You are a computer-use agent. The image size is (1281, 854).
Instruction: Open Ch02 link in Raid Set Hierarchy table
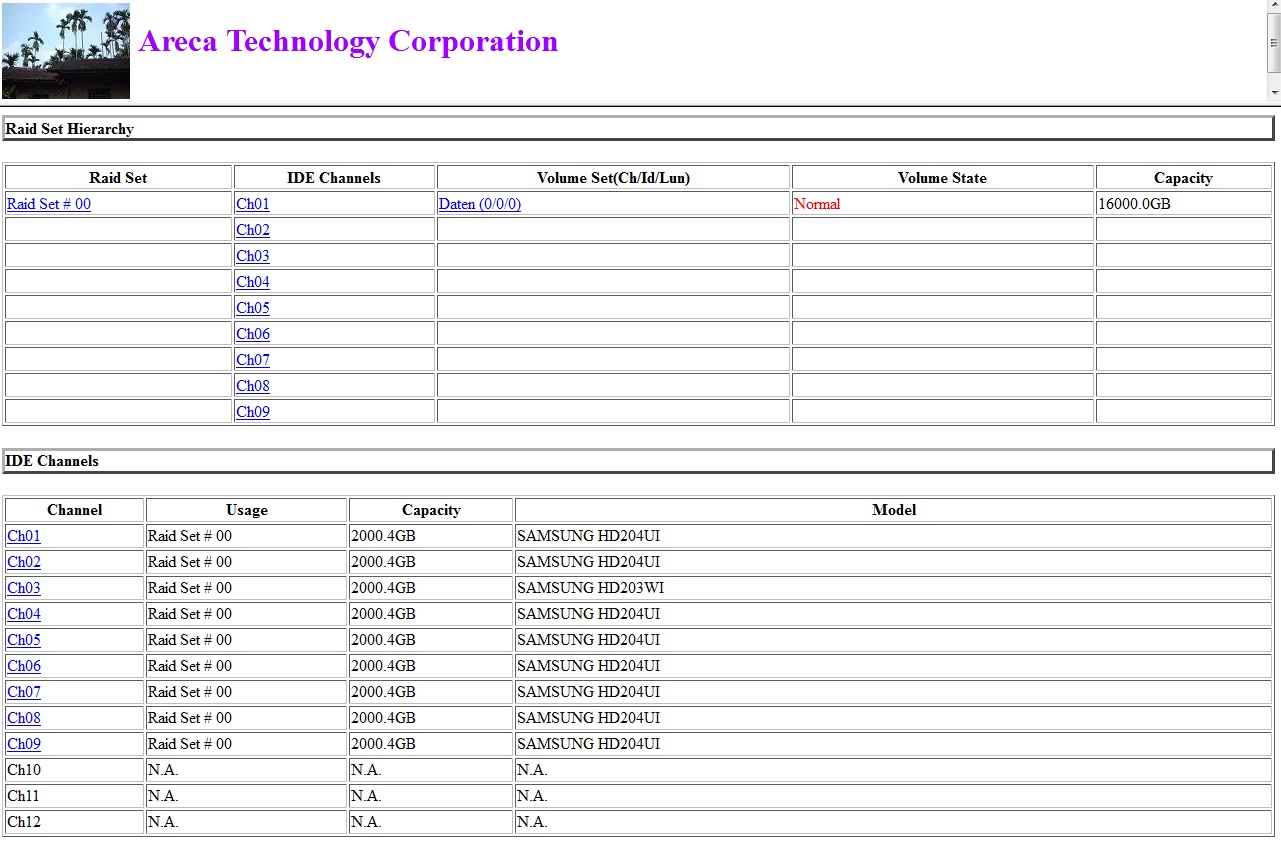tap(253, 230)
